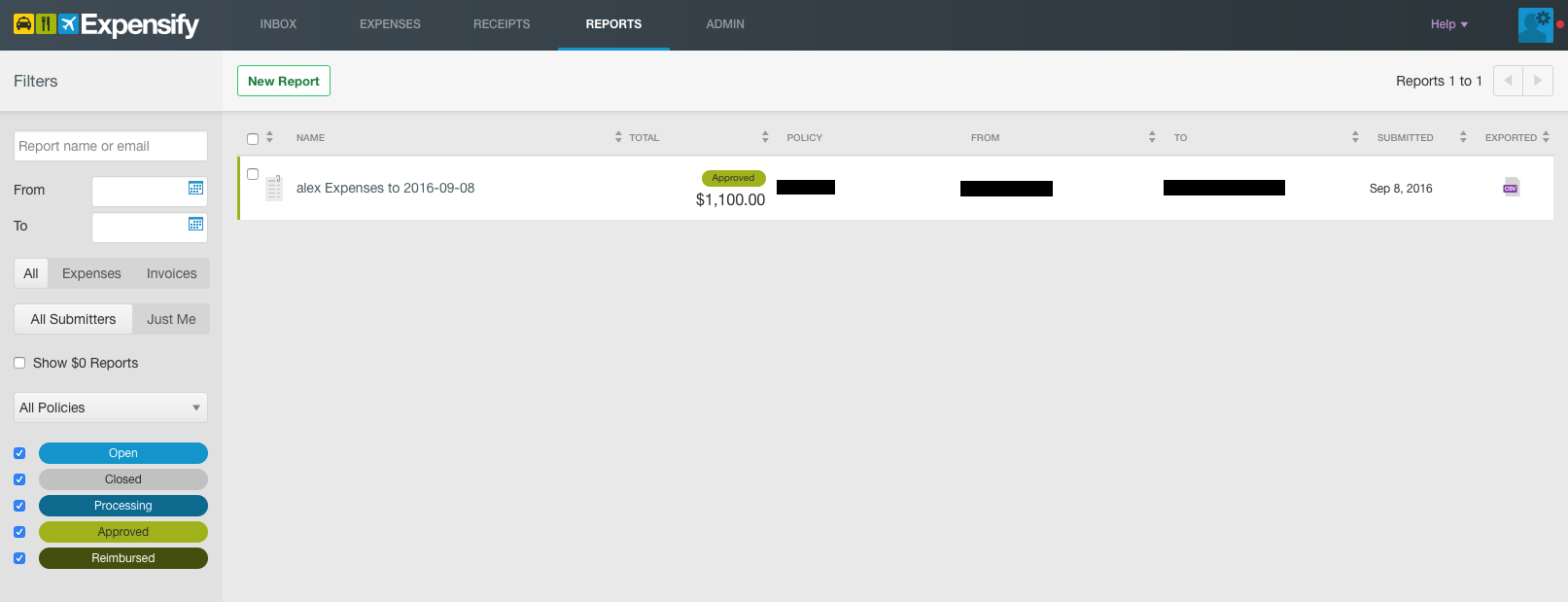This screenshot has height=602, width=1568.
Task: Click the CSV exported icon
Action: [1511, 188]
